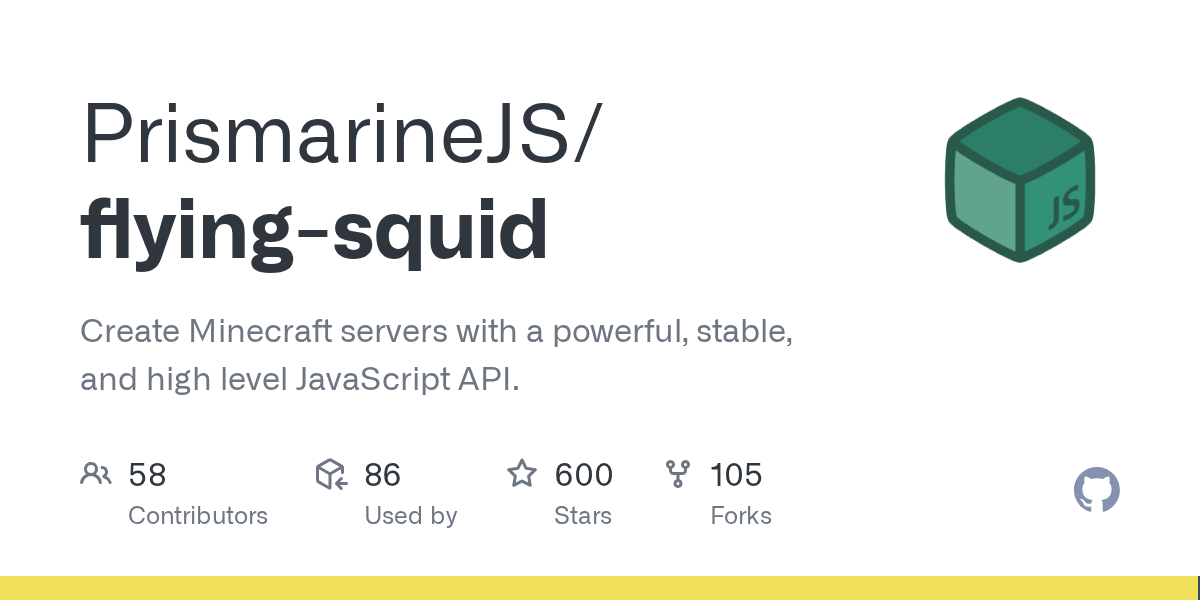The width and height of the screenshot is (1200, 600).
Task: Click the Stars label text
Action: [583, 516]
